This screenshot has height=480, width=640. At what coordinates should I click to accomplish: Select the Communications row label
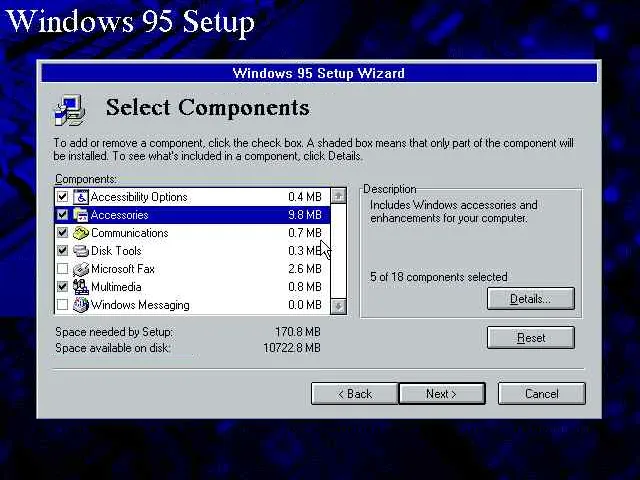[x=129, y=233]
